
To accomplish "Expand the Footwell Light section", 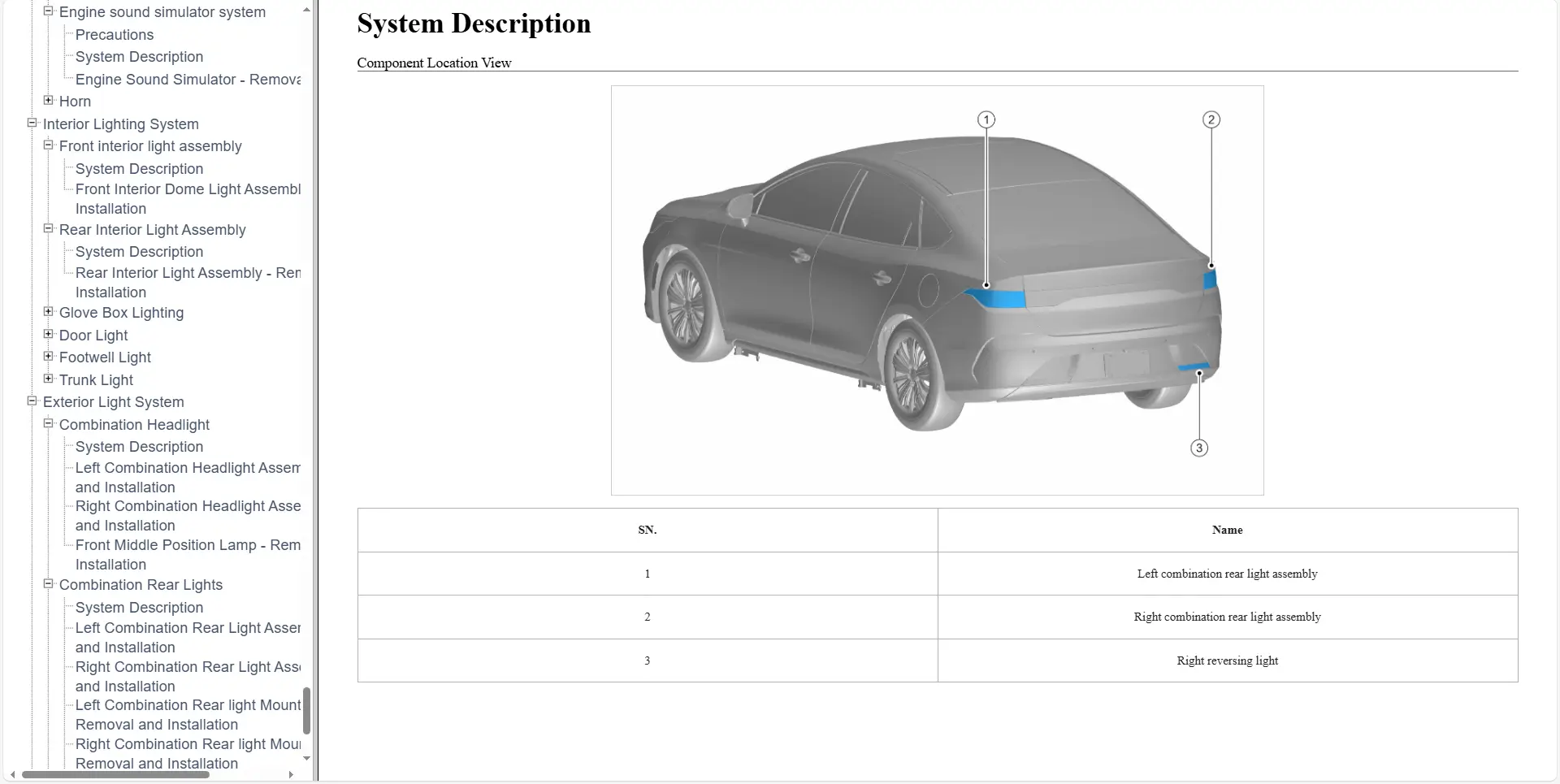I will click(48, 357).
